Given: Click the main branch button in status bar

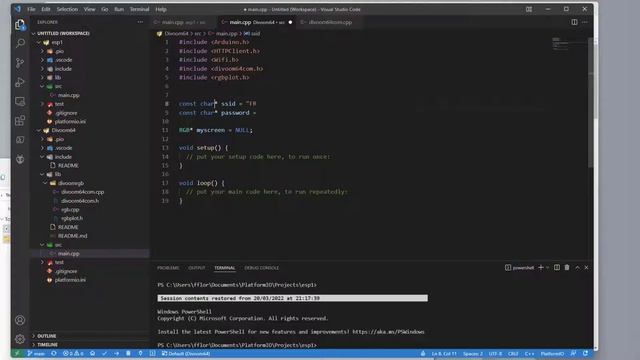Looking at the screenshot, I should click(36, 353).
